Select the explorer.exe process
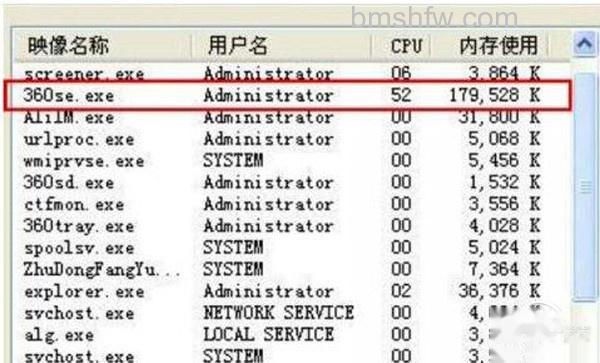This screenshot has width=600, height=363. tap(292, 291)
